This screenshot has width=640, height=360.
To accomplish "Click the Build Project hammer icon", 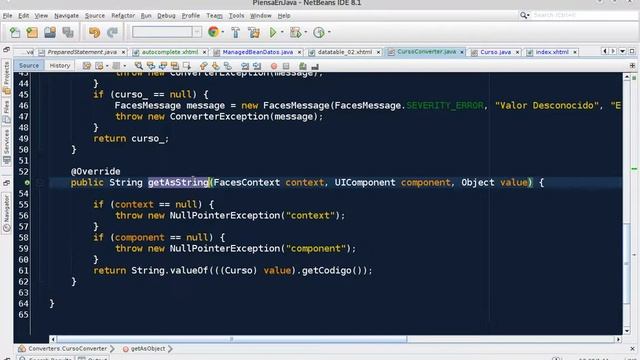I will pyautogui.click(x=236, y=32).
